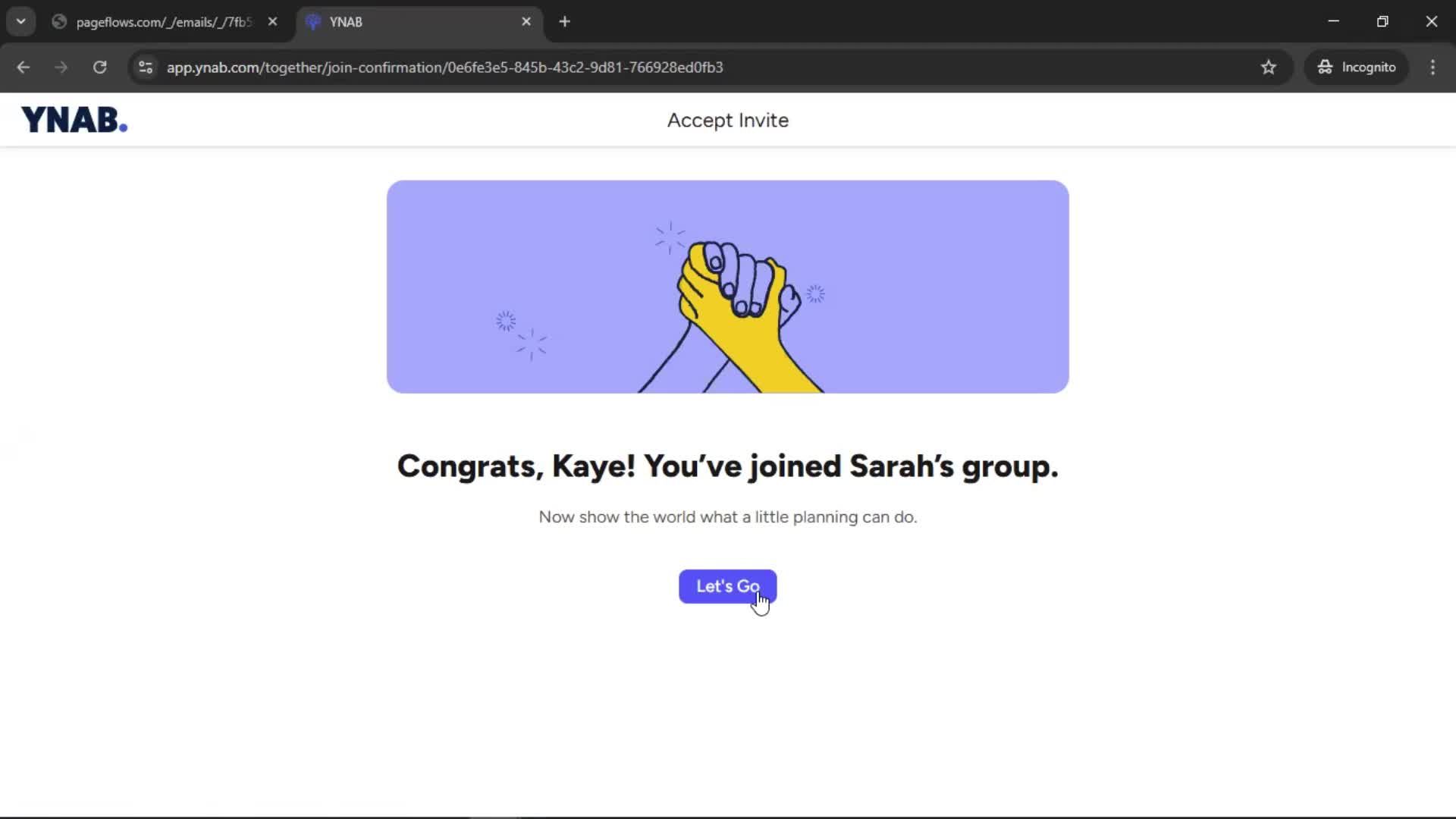Open site information icon in address bar
This screenshot has width=1456, height=819.
(146, 67)
